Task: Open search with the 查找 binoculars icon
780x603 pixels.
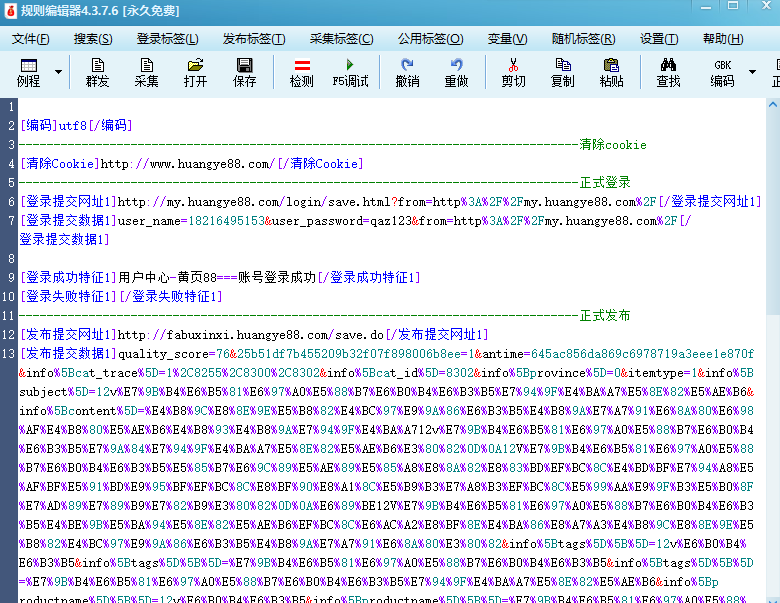Action: 668,72
